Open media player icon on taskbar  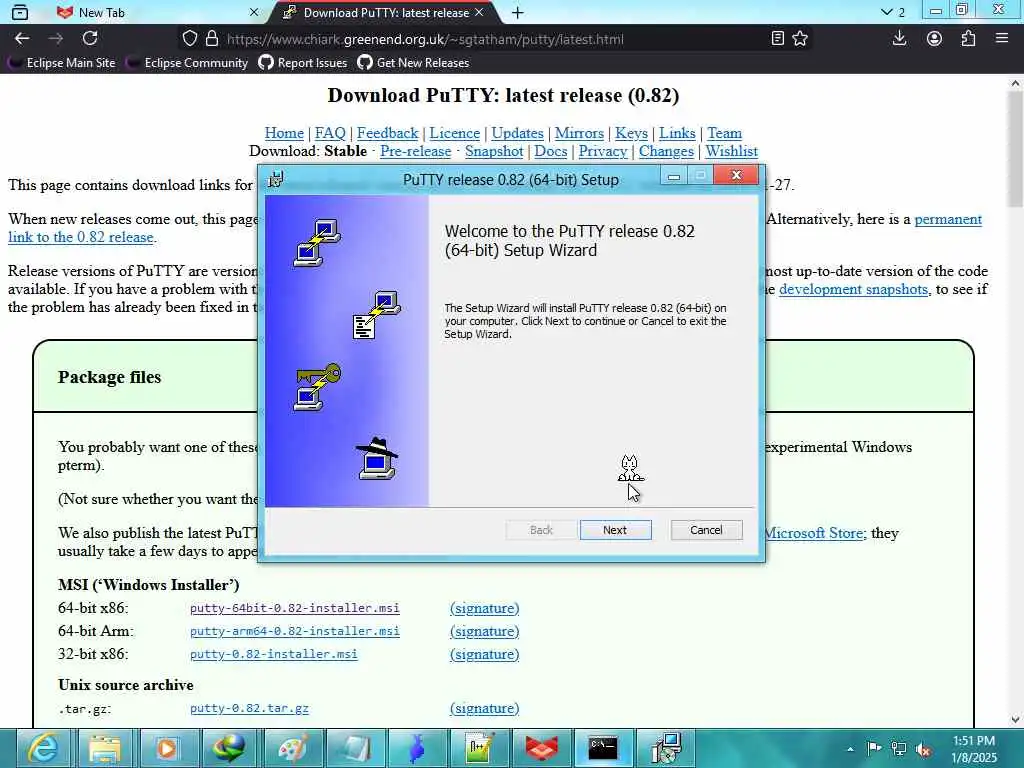pos(167,748)
